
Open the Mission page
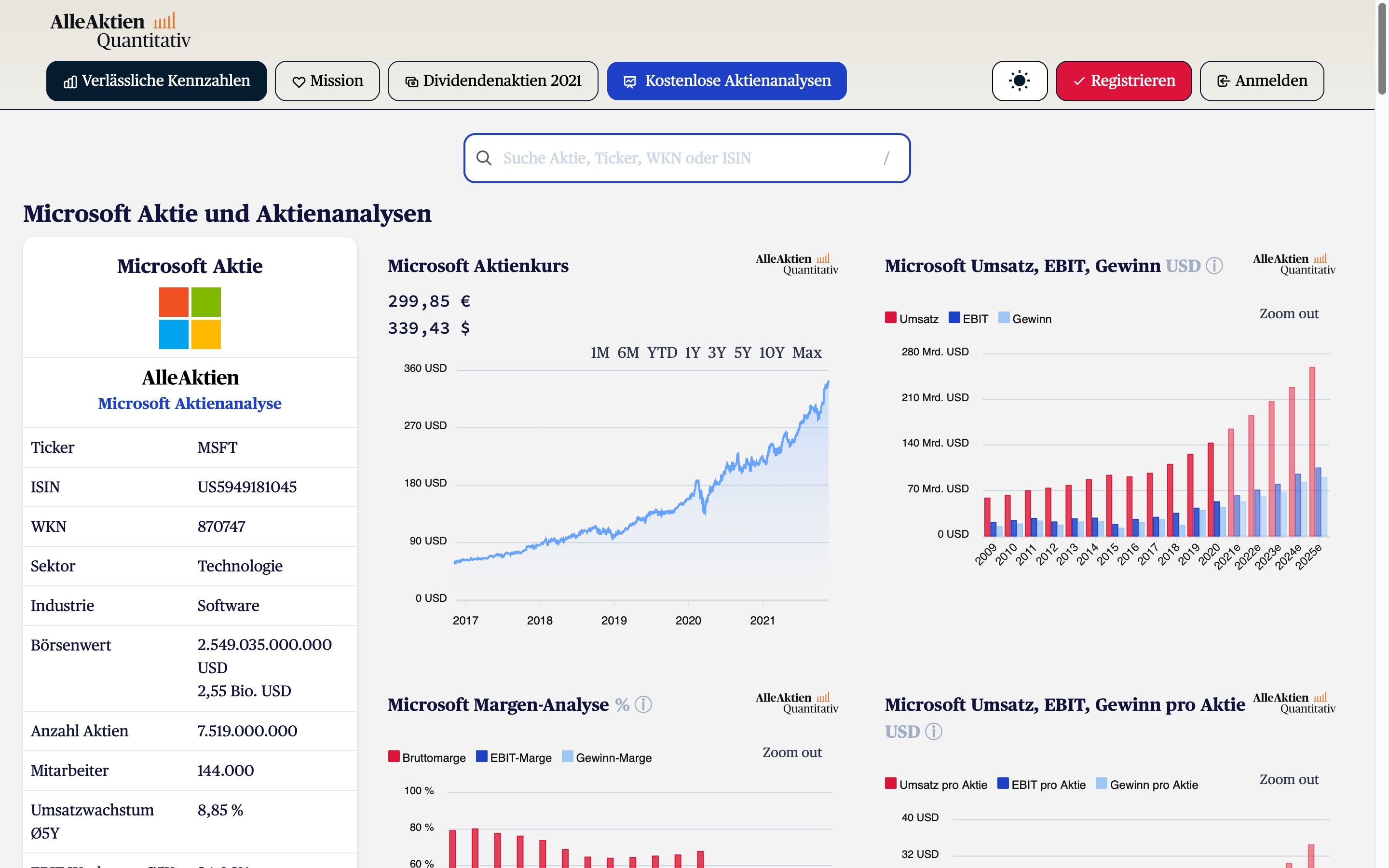pos(327,81)
